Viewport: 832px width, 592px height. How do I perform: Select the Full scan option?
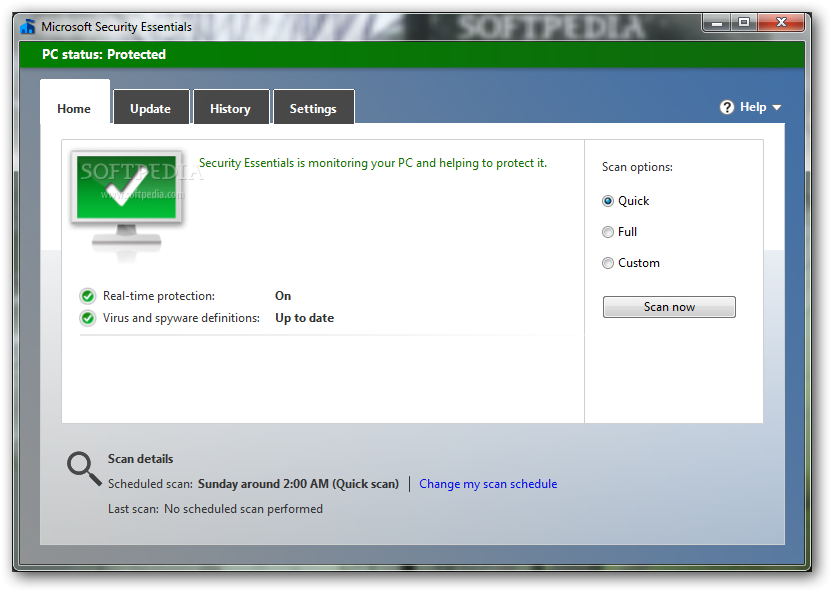click(607, 231)
